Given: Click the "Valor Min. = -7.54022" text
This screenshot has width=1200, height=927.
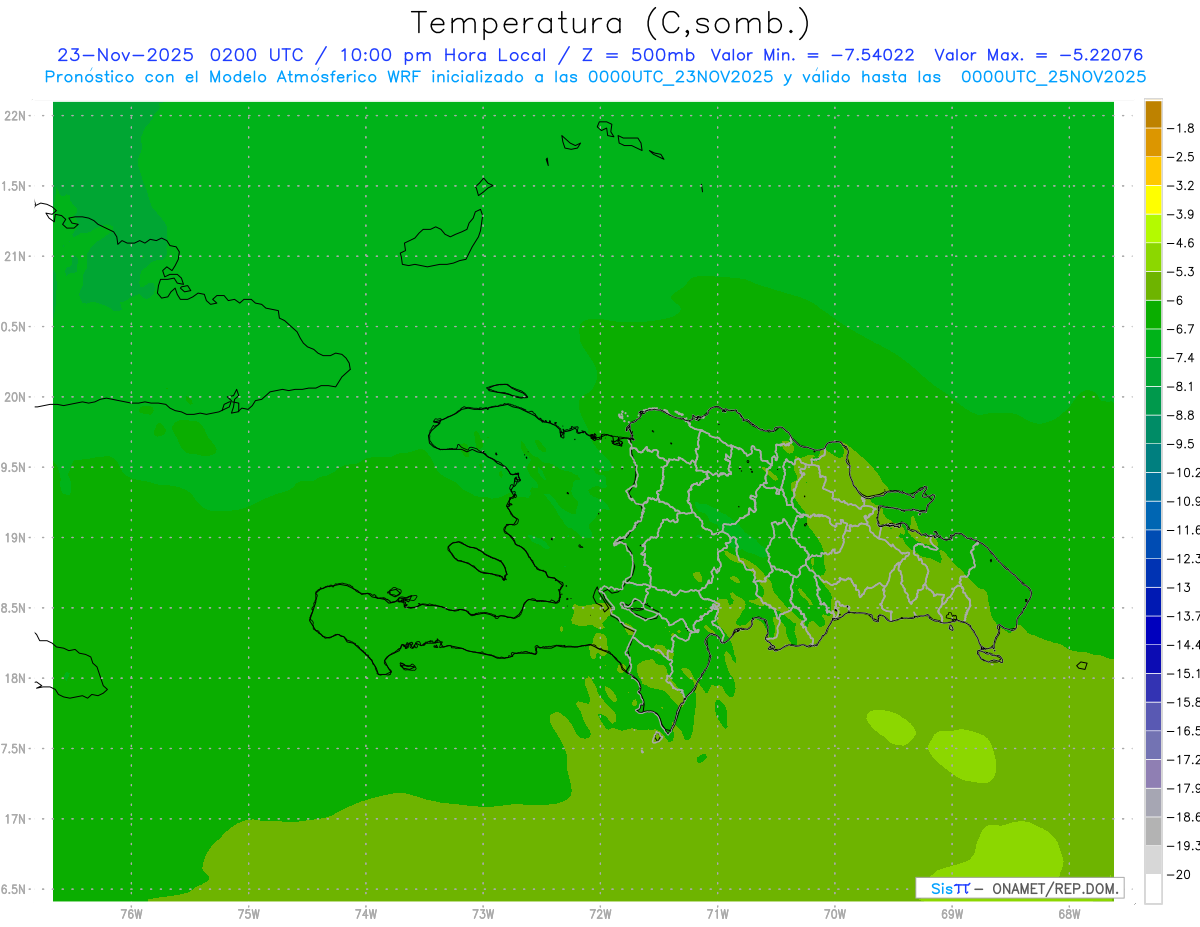Looking at the screenshot, I should (811, 55).
